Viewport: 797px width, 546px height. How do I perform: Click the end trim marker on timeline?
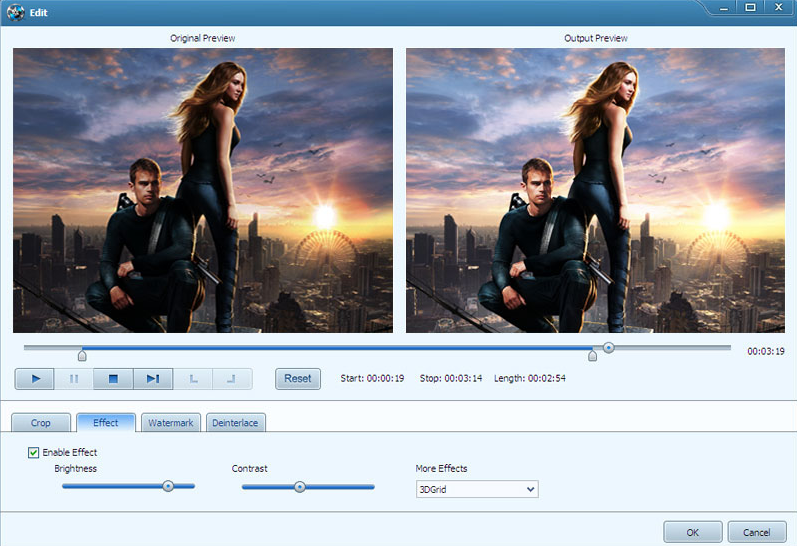pos(592,355)
